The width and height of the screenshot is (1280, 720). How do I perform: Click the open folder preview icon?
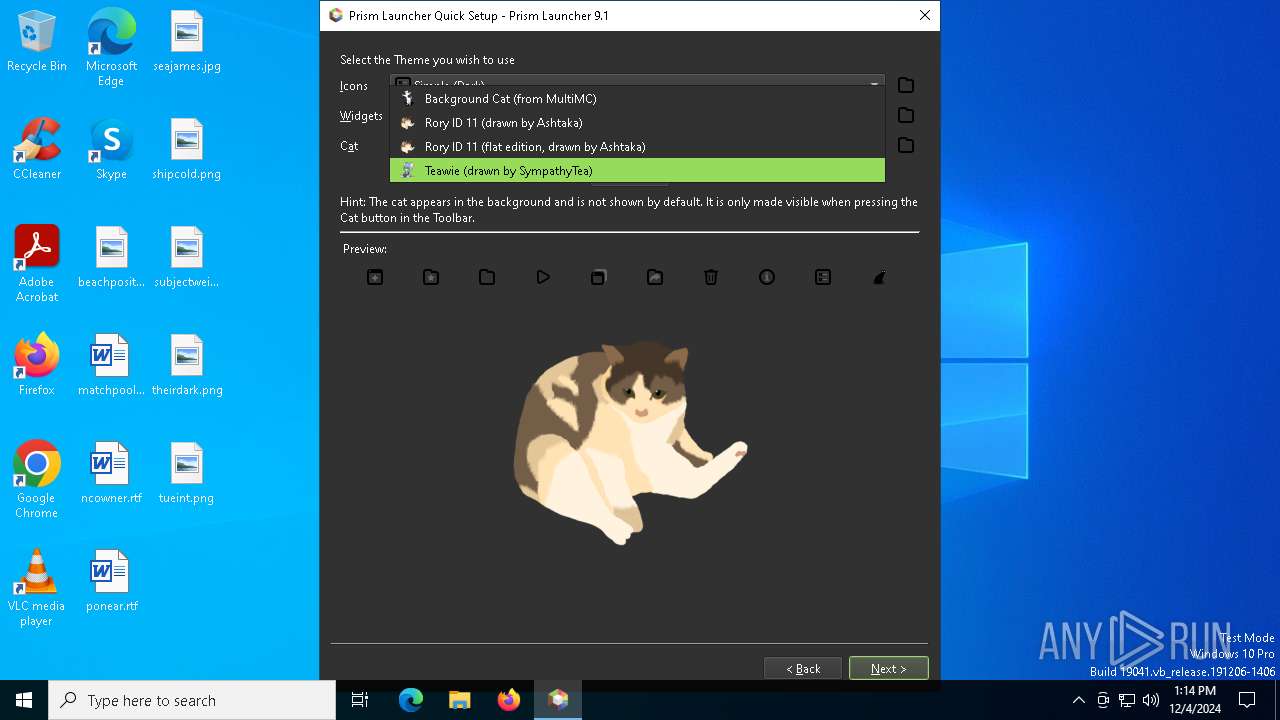655,277
